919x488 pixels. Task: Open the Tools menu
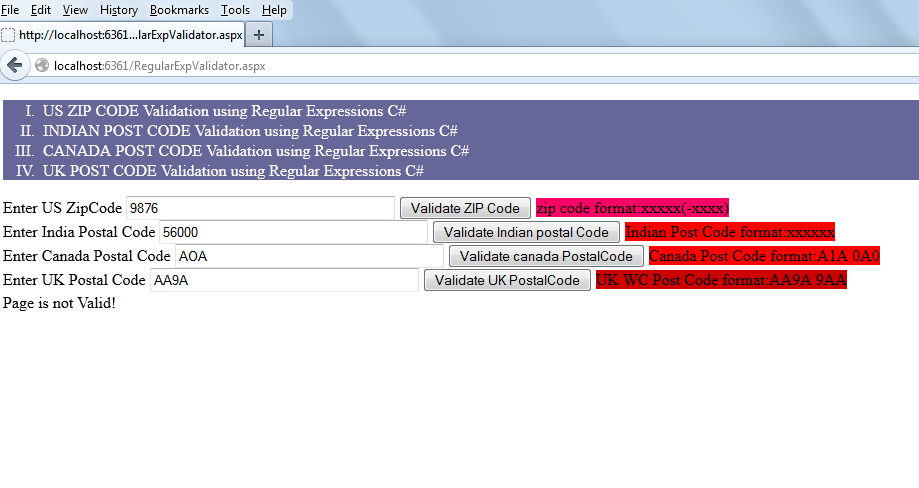coord(235,10)
